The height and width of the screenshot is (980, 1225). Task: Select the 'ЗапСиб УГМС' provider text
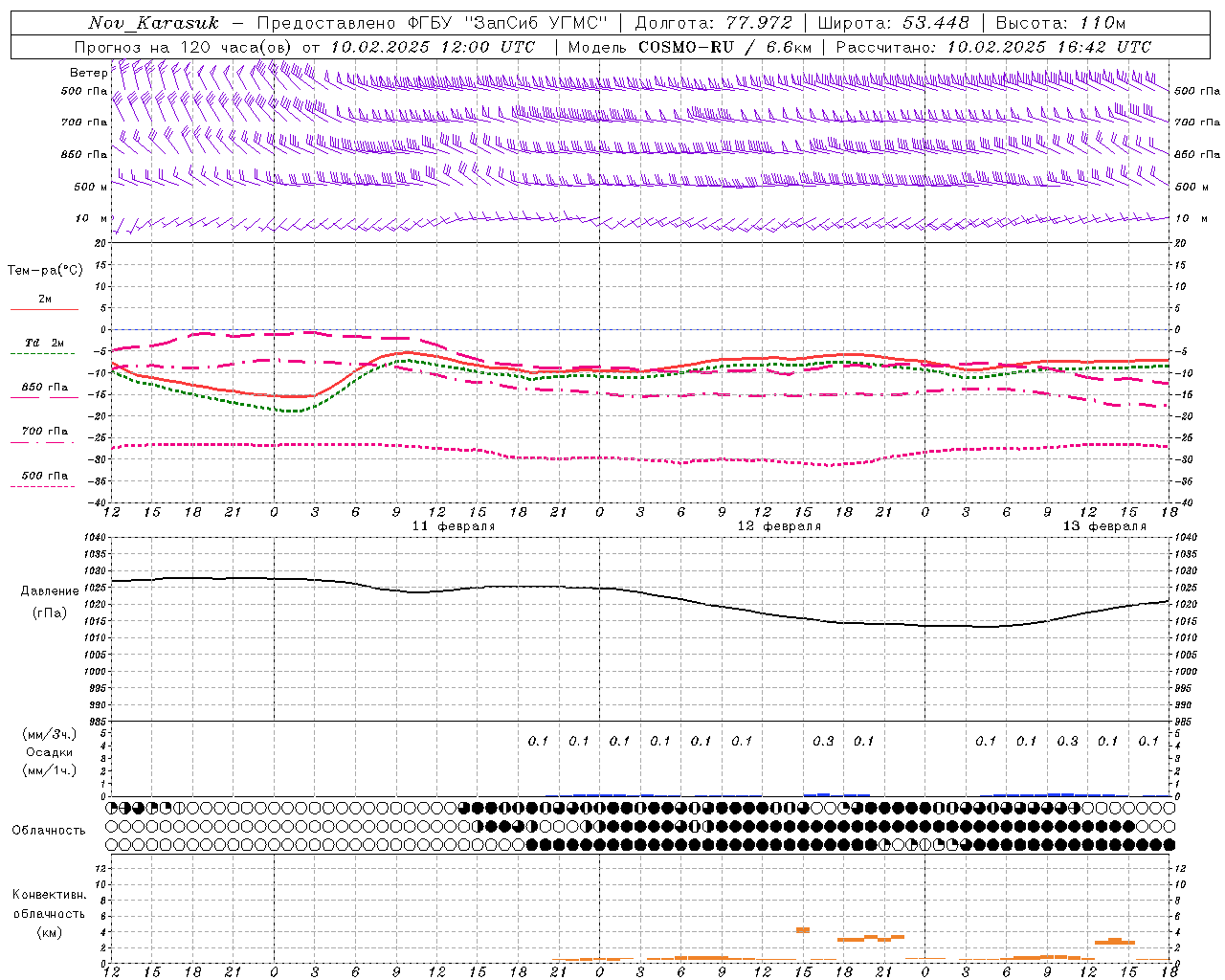(537, 23)
